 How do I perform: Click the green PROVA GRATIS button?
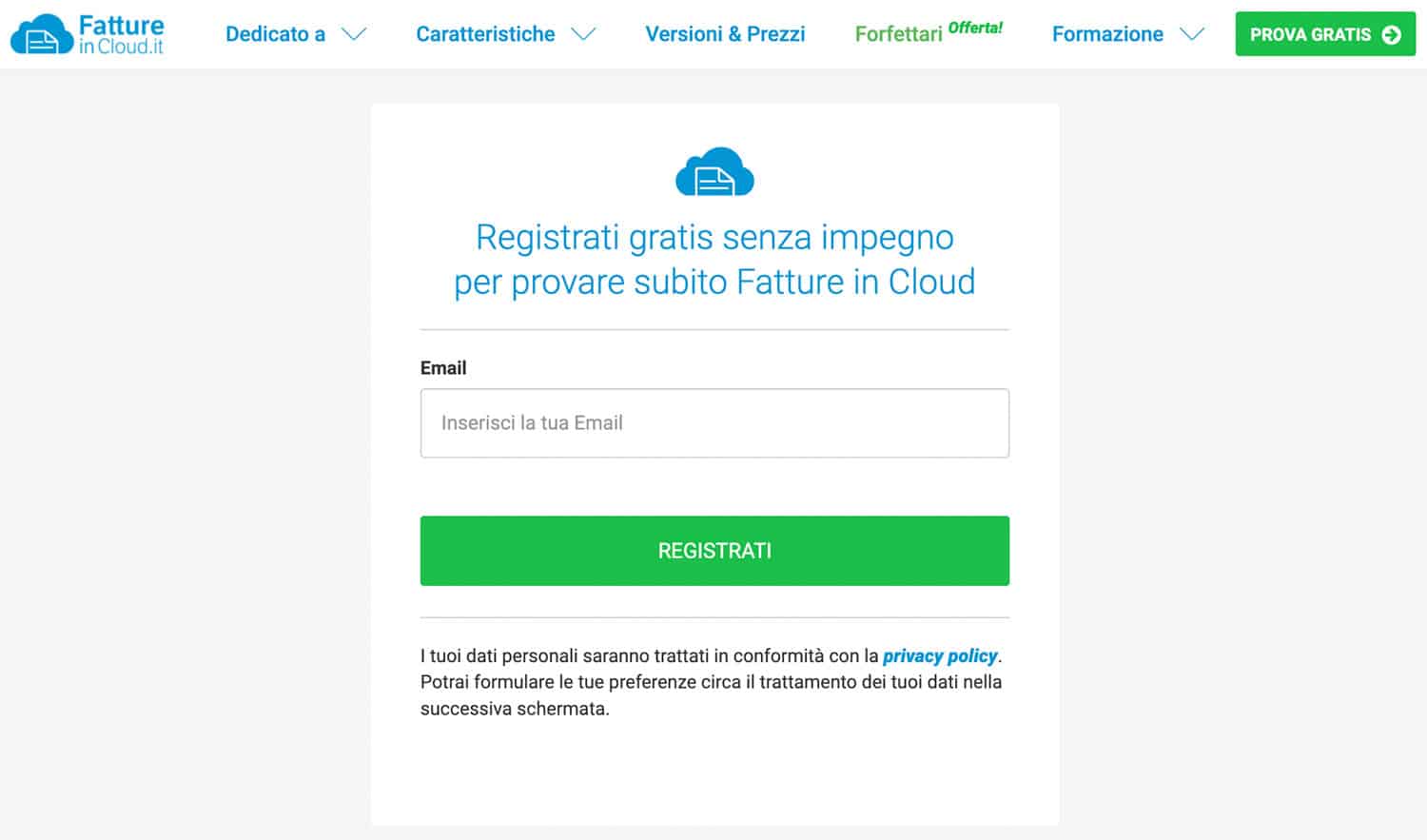[x=1325, y=34]
